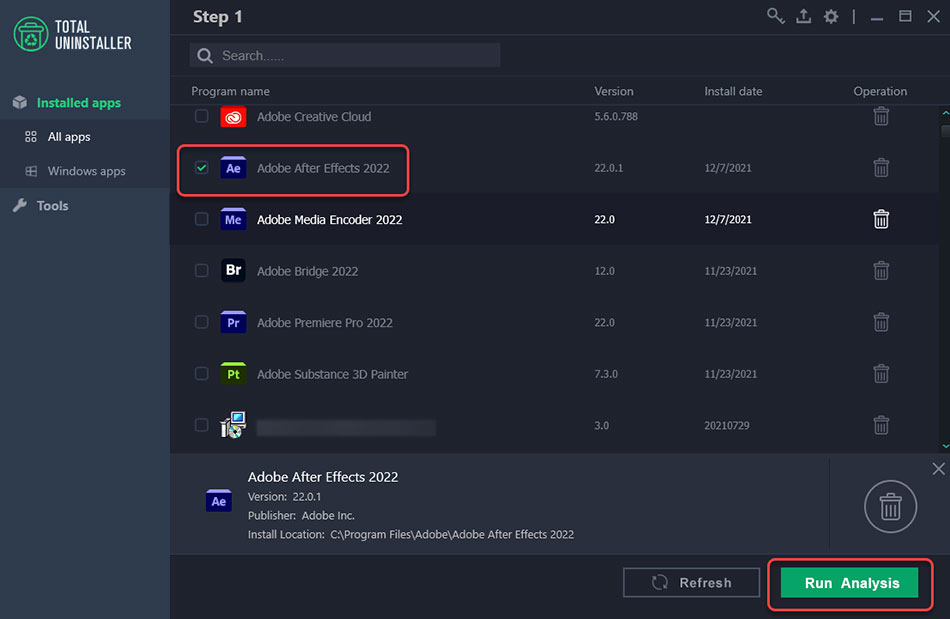The width and height of the screenshot is (950, 619).
Task: Click the wrench icon beside Tools
Action: 20,205
